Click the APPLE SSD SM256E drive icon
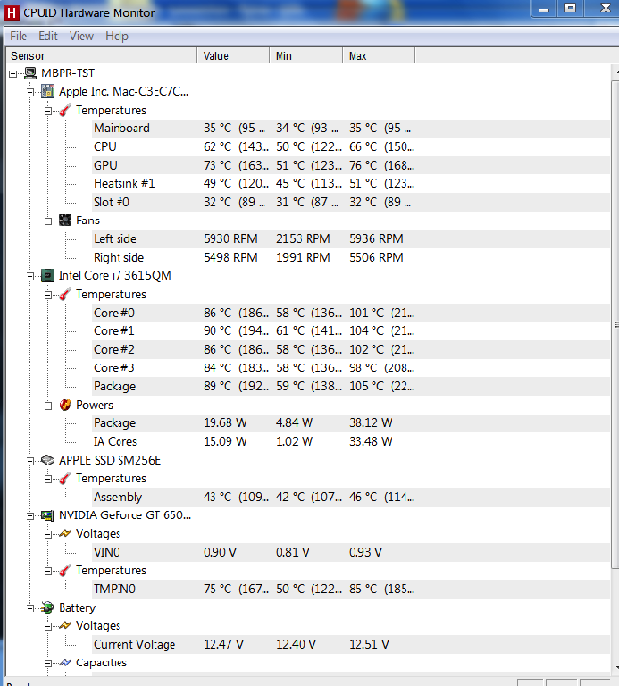 pos(47,460)
